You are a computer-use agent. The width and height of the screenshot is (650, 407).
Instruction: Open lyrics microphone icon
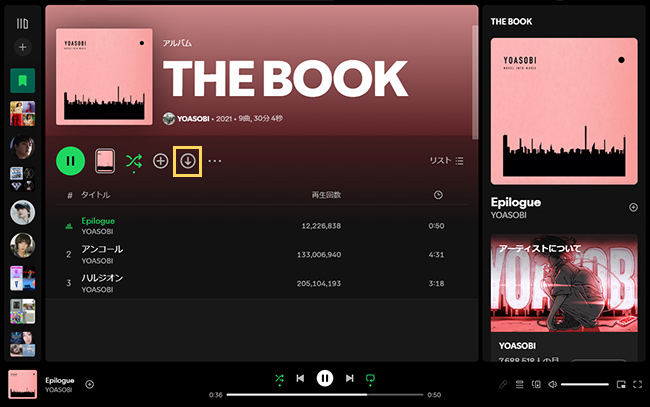point(503,385)
